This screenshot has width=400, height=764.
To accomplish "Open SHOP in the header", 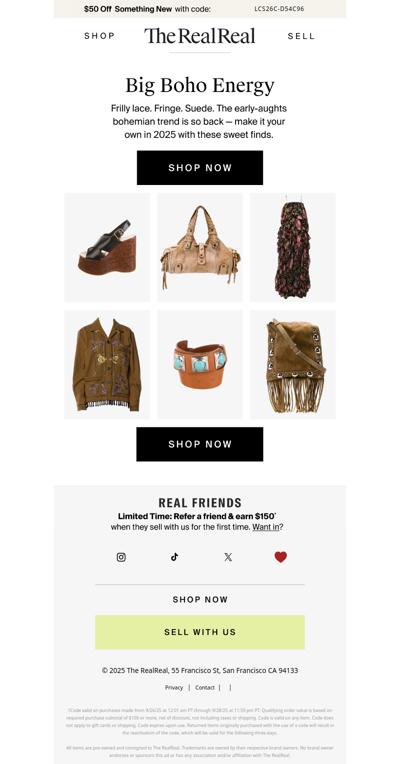I will point(99,36).
